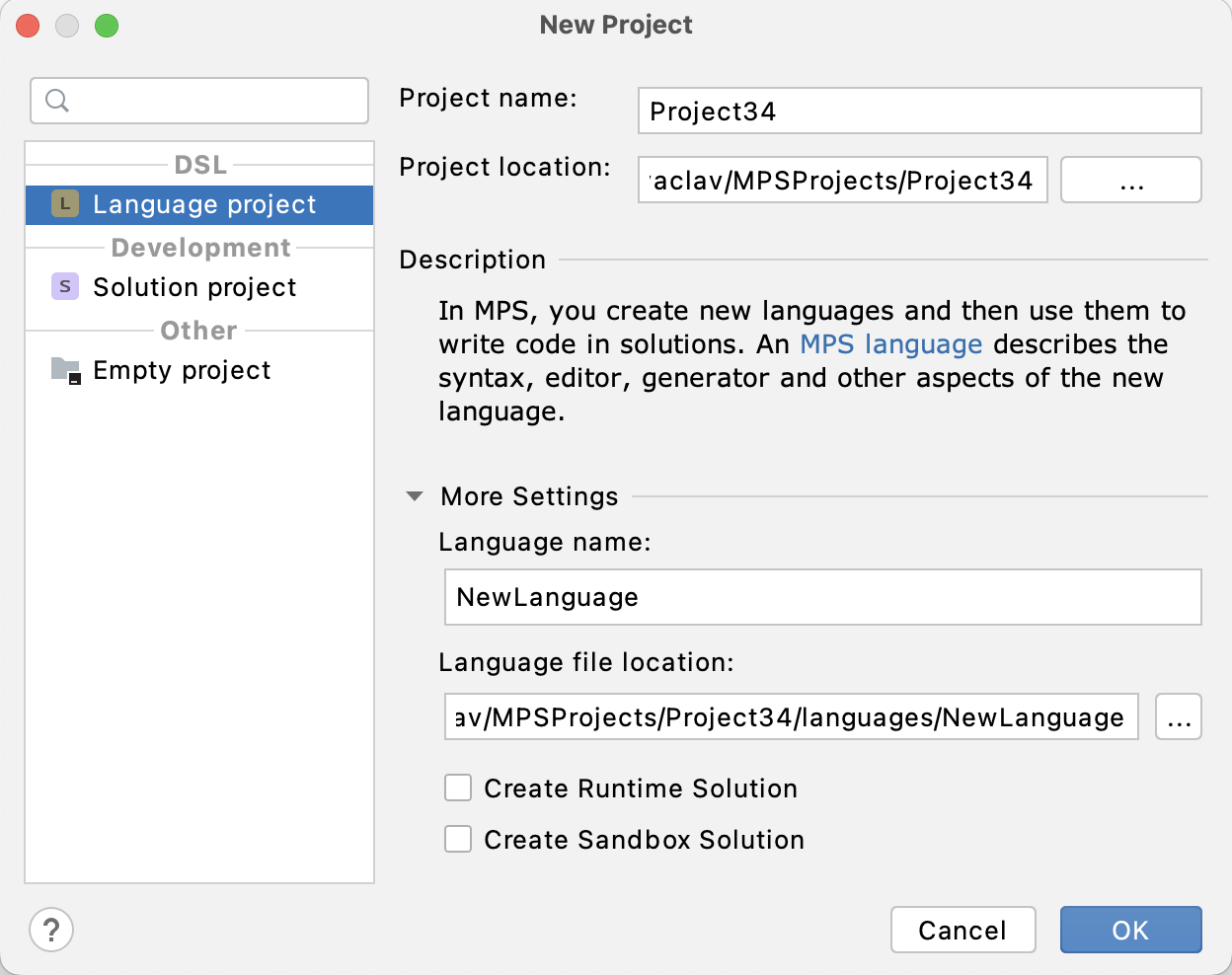
Task: Open the MPS language link
Action: click(890, 344)
